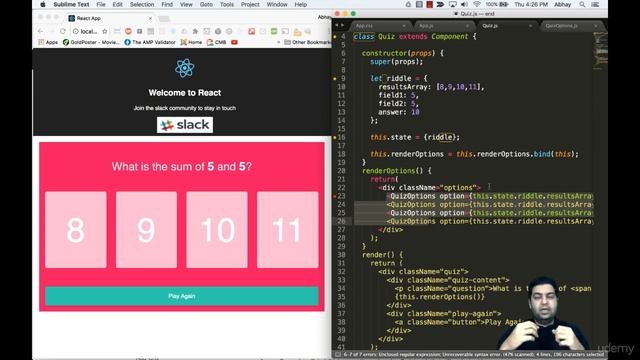Click line number 23 in the gutter
Image resolution: width=640 pixels, height=360 pixels.
[x=341, y=196]
